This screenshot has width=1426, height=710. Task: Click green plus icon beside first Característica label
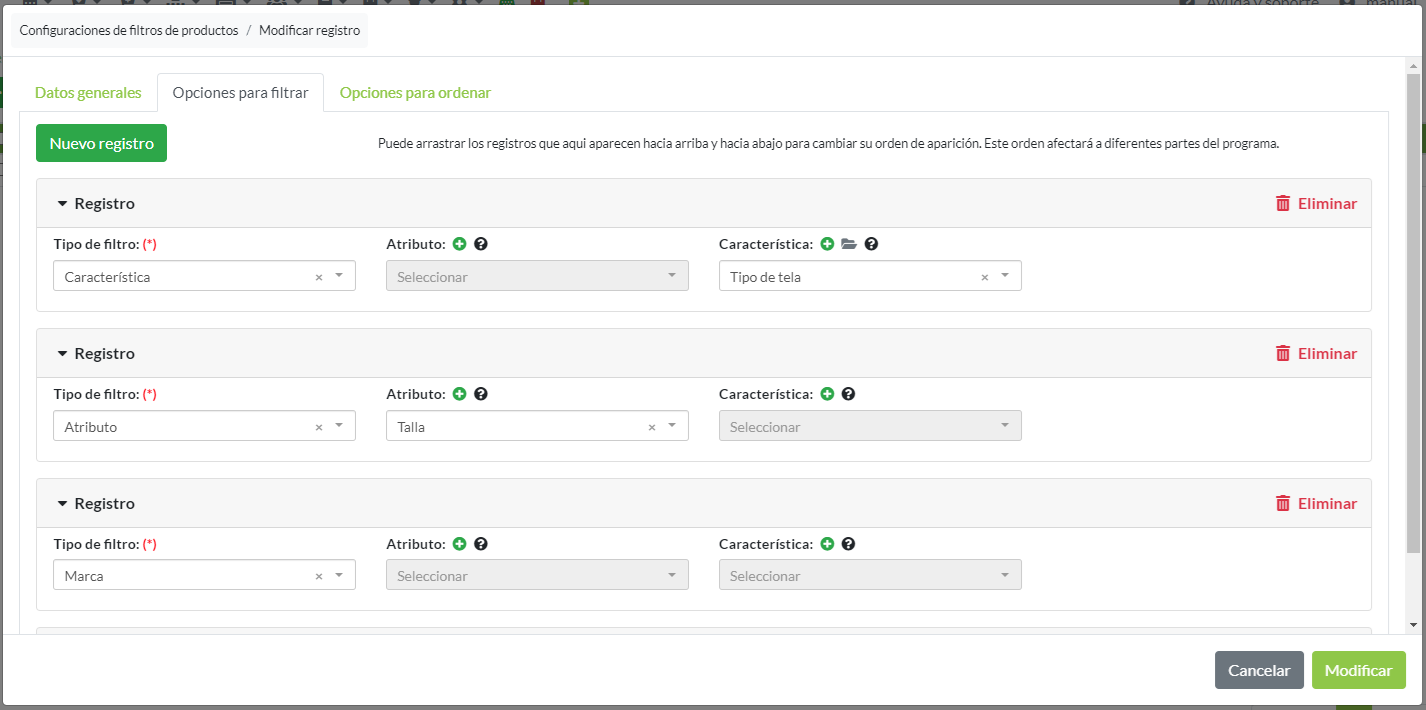click(x=827, y=244)
